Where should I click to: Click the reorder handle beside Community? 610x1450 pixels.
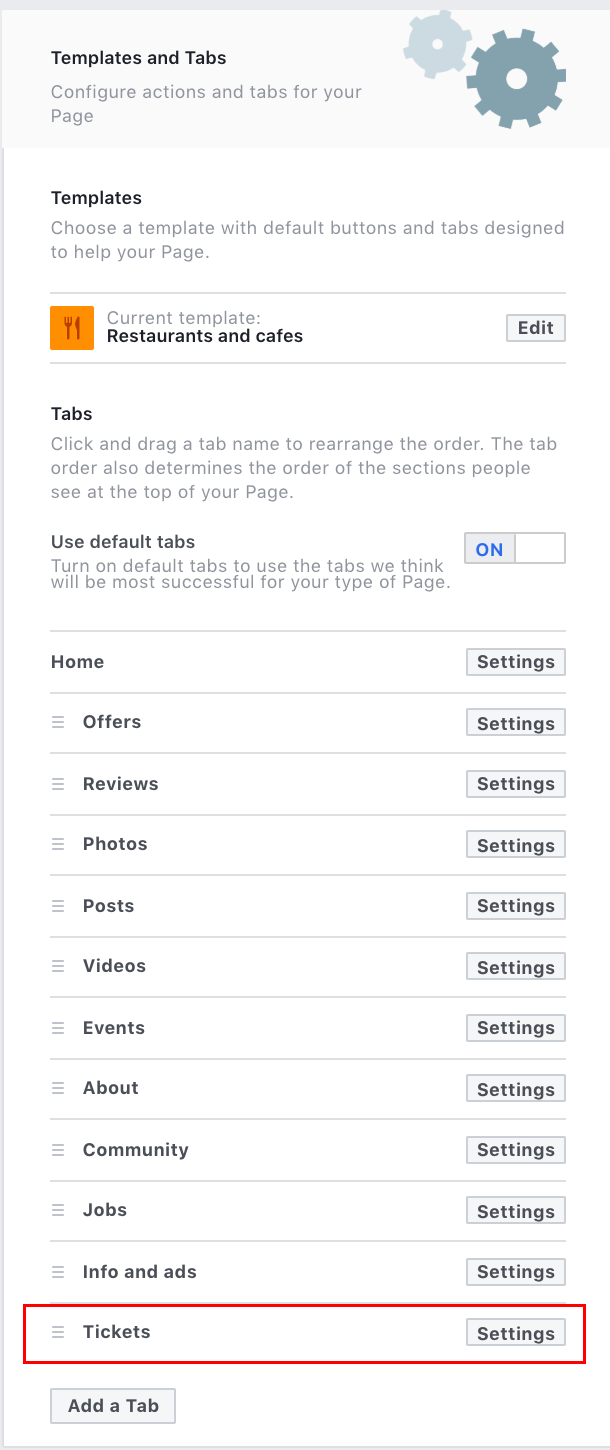(58, 1150)
